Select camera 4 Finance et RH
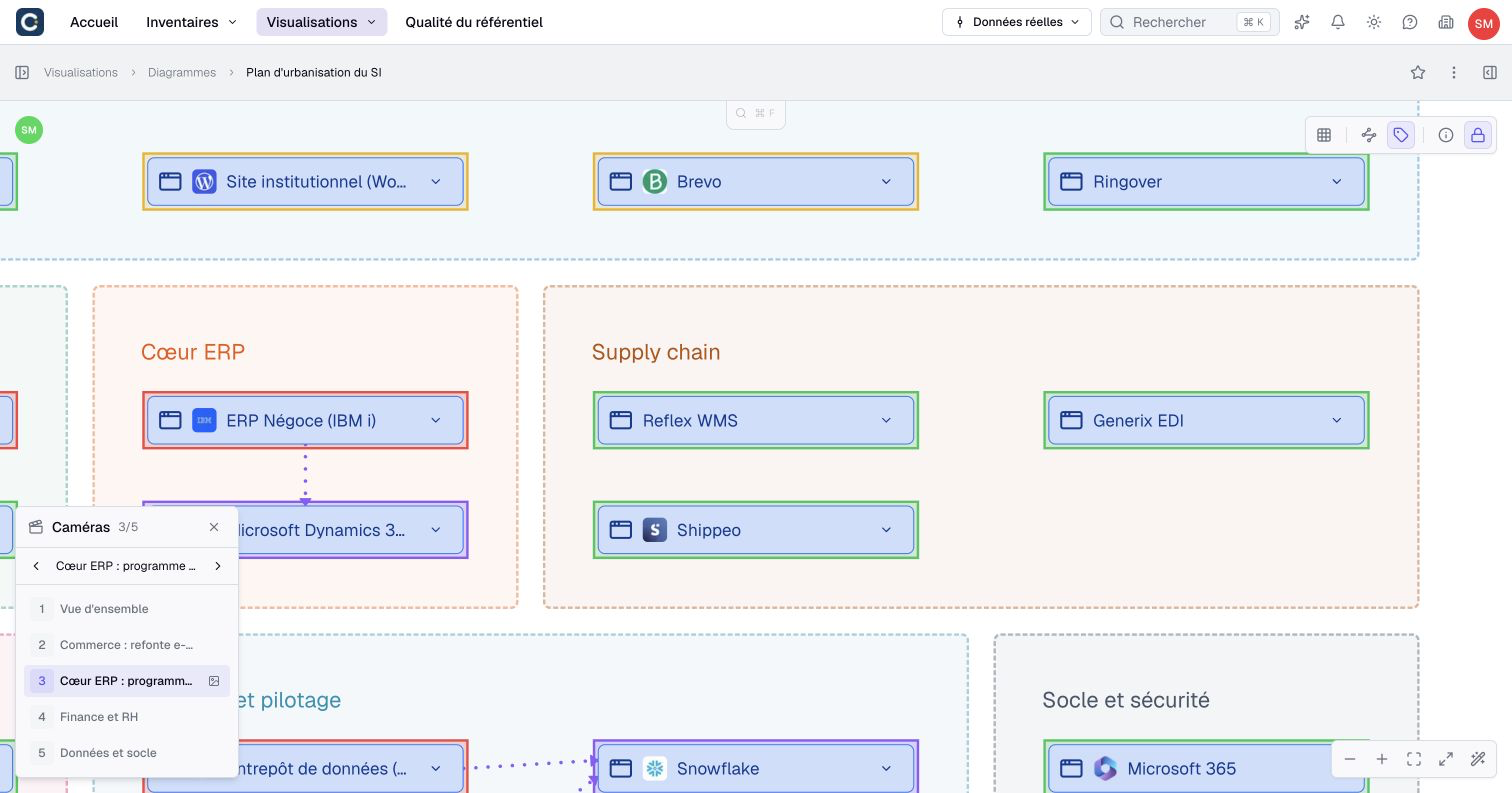 (x=127, y=717)
